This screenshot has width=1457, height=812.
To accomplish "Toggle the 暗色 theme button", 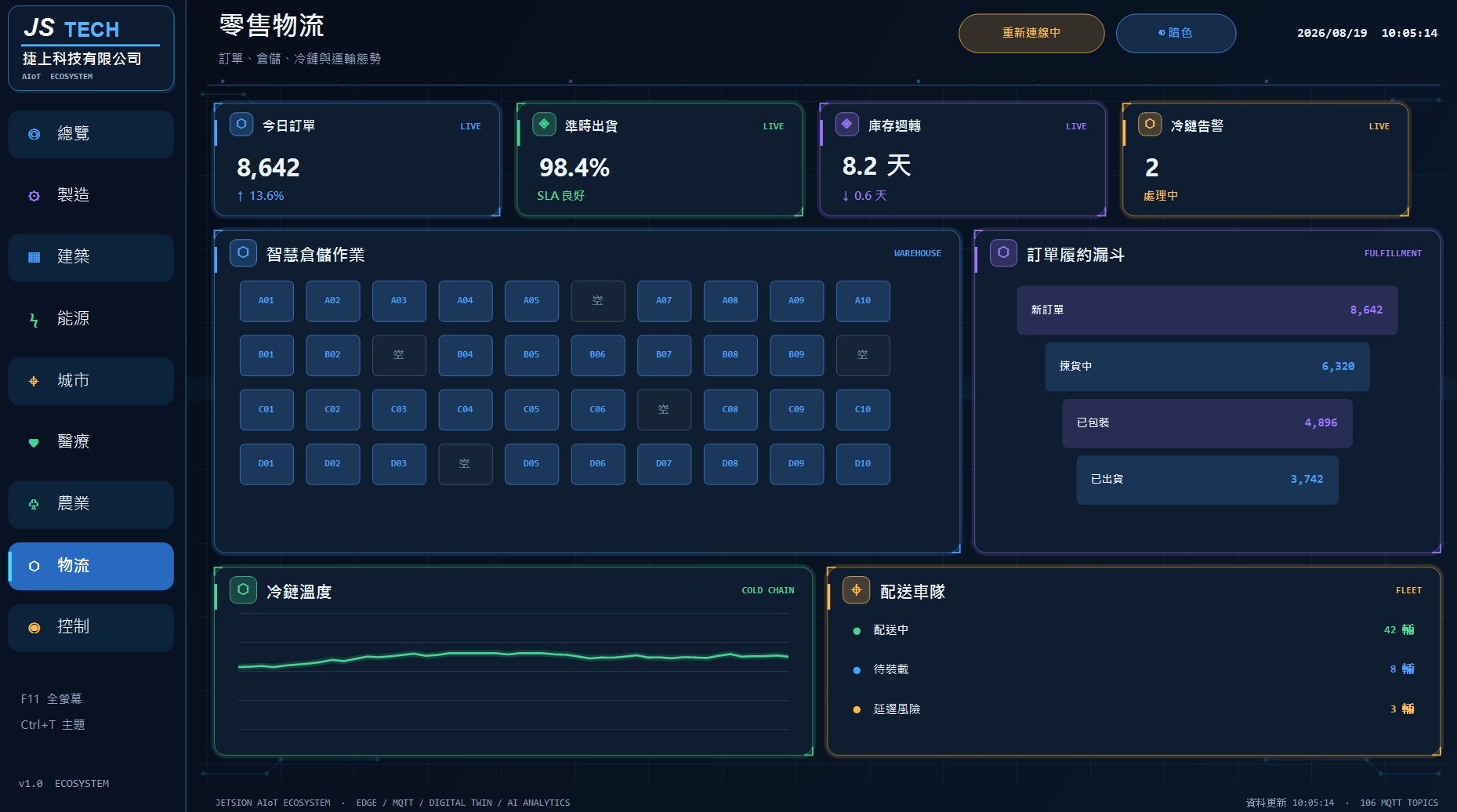I will 1176,33.
